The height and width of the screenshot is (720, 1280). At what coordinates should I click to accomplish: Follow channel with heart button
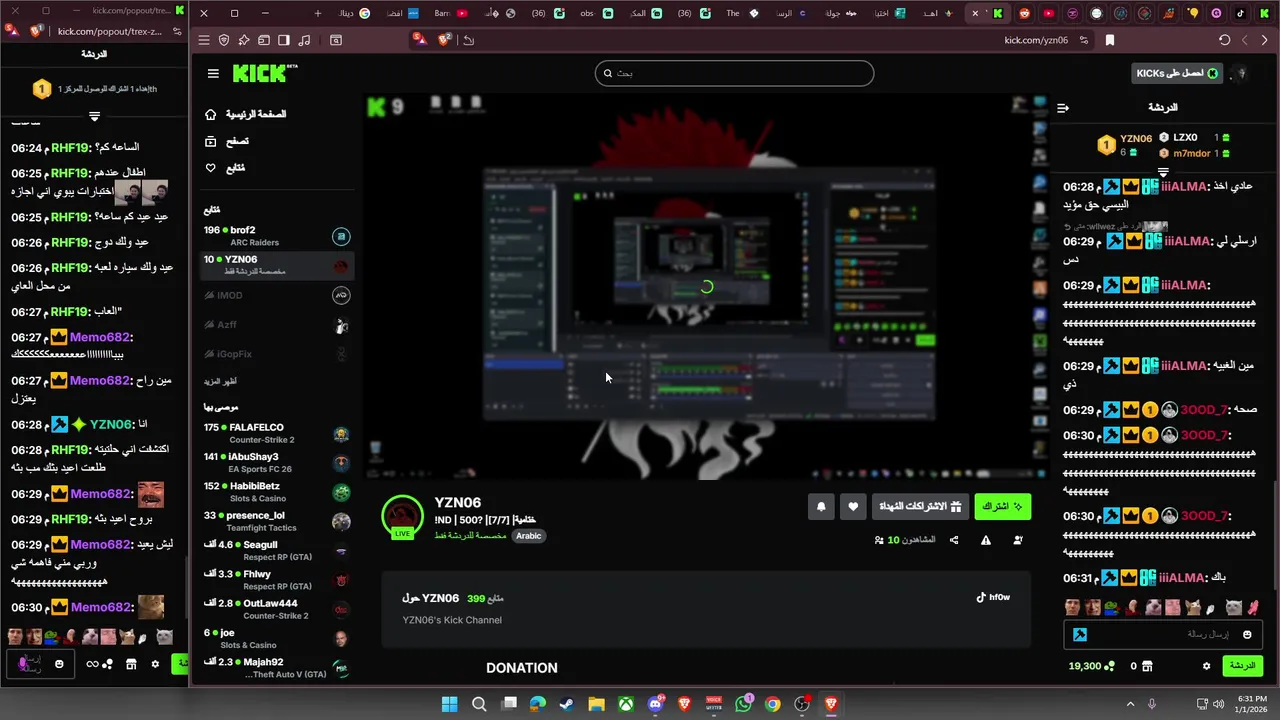pos(853,507)
